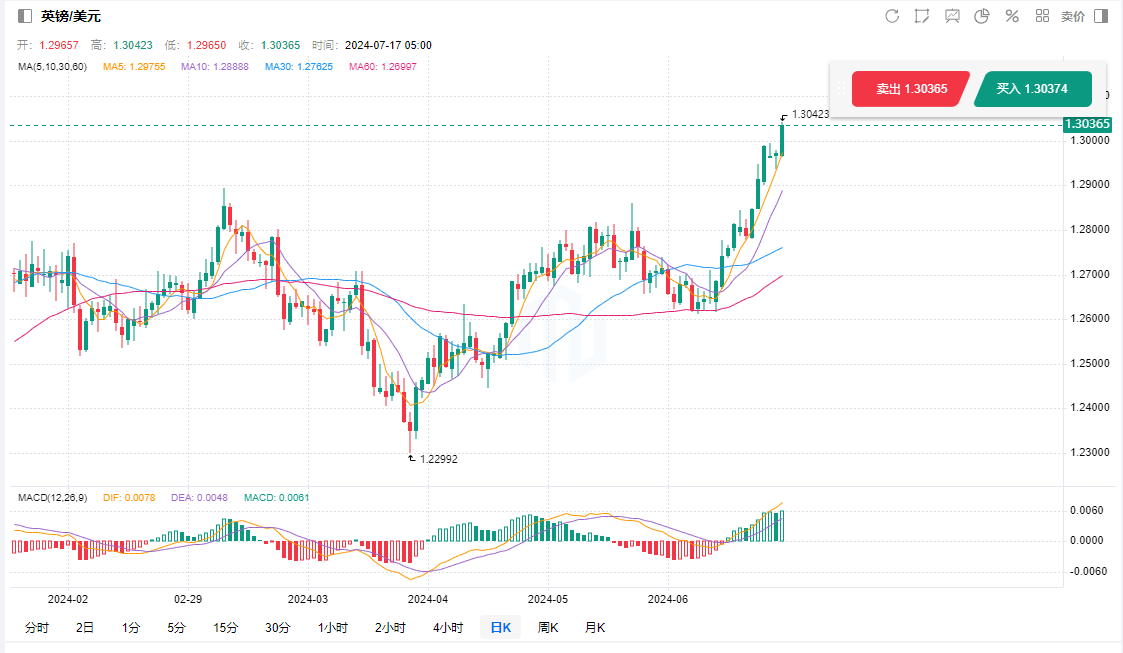Viewport: 1123px width, 653px height.
Task: Open the four-square grid layout icon
Action: pos(1042,16)
